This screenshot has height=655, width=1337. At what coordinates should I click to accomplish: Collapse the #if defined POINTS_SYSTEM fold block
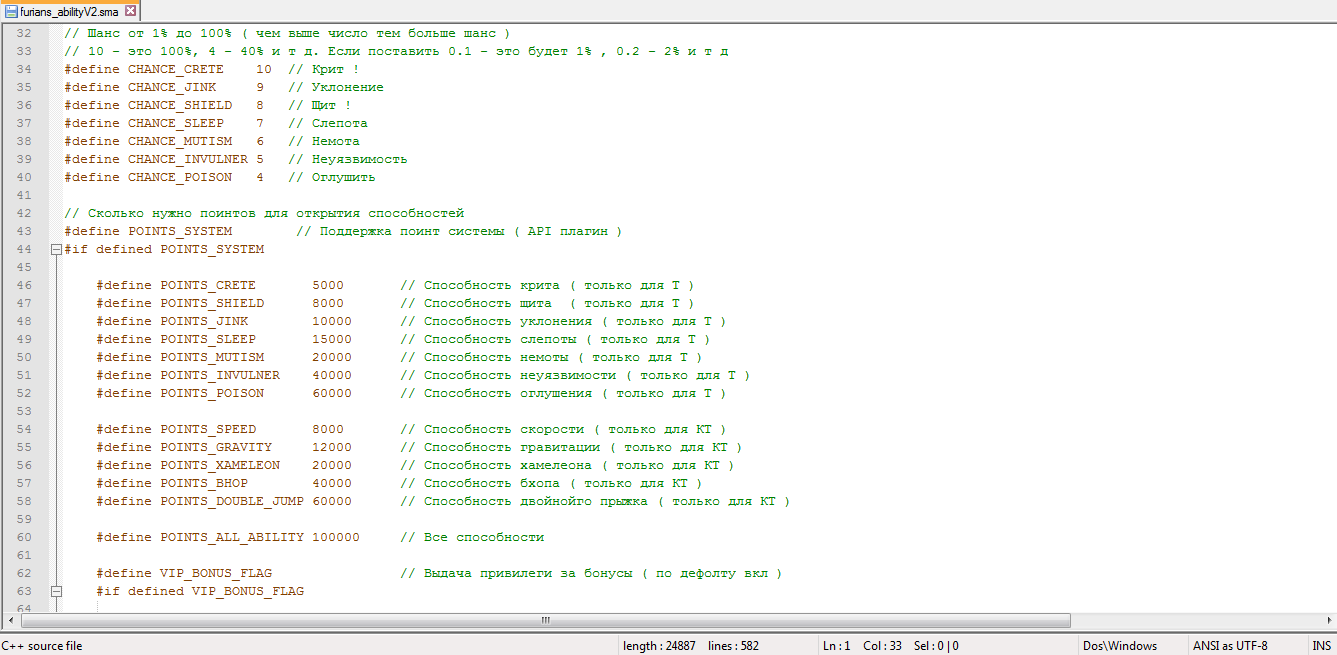click(56, 249)
